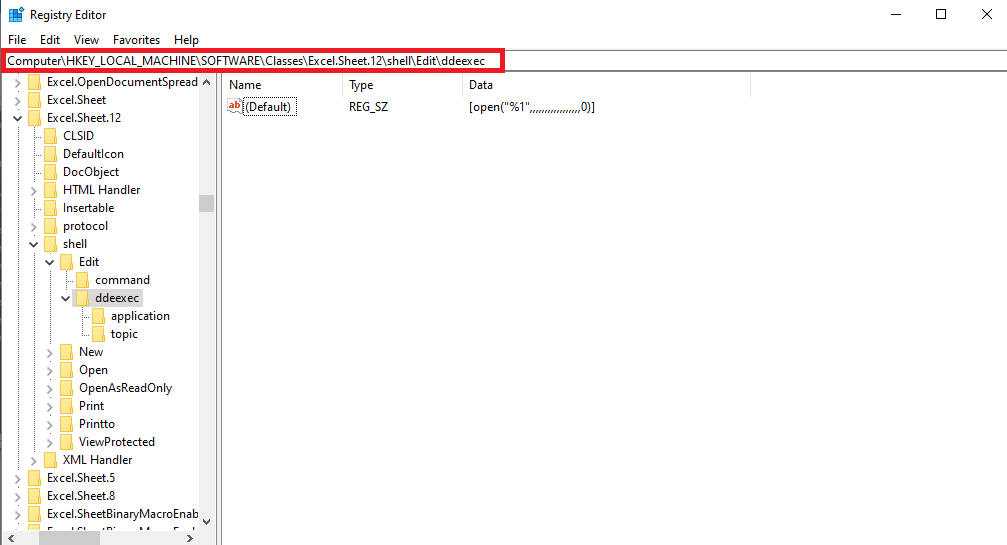The image size is (1007, 545).
Task: Collapse the shell key
Action: (33, 244)
